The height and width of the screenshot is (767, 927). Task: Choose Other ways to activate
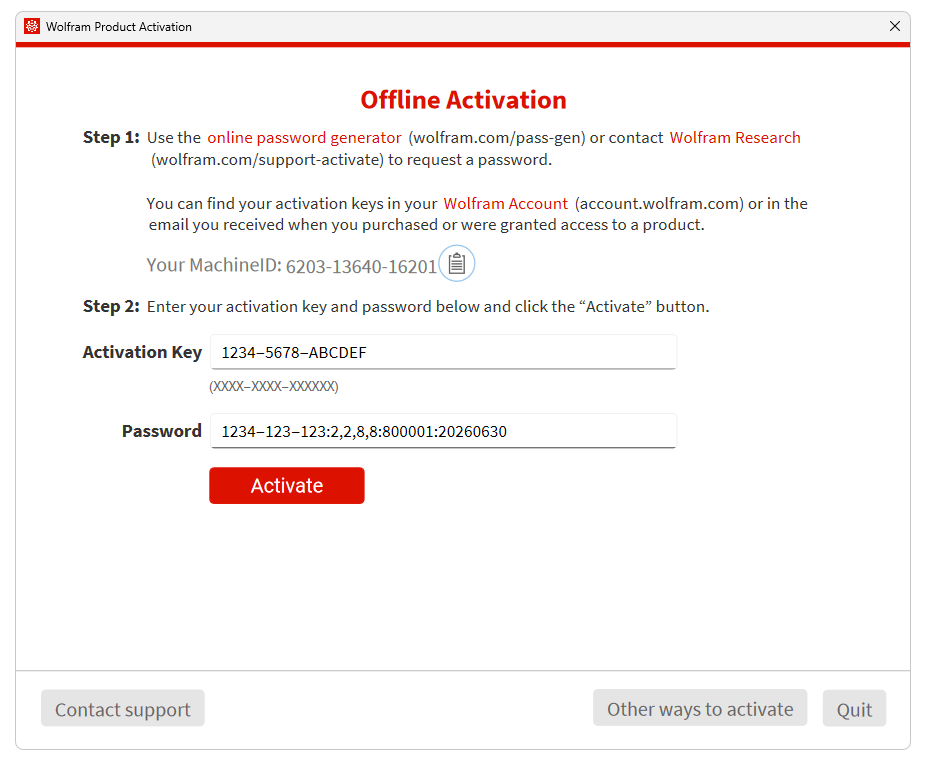[x=700, y=708]
